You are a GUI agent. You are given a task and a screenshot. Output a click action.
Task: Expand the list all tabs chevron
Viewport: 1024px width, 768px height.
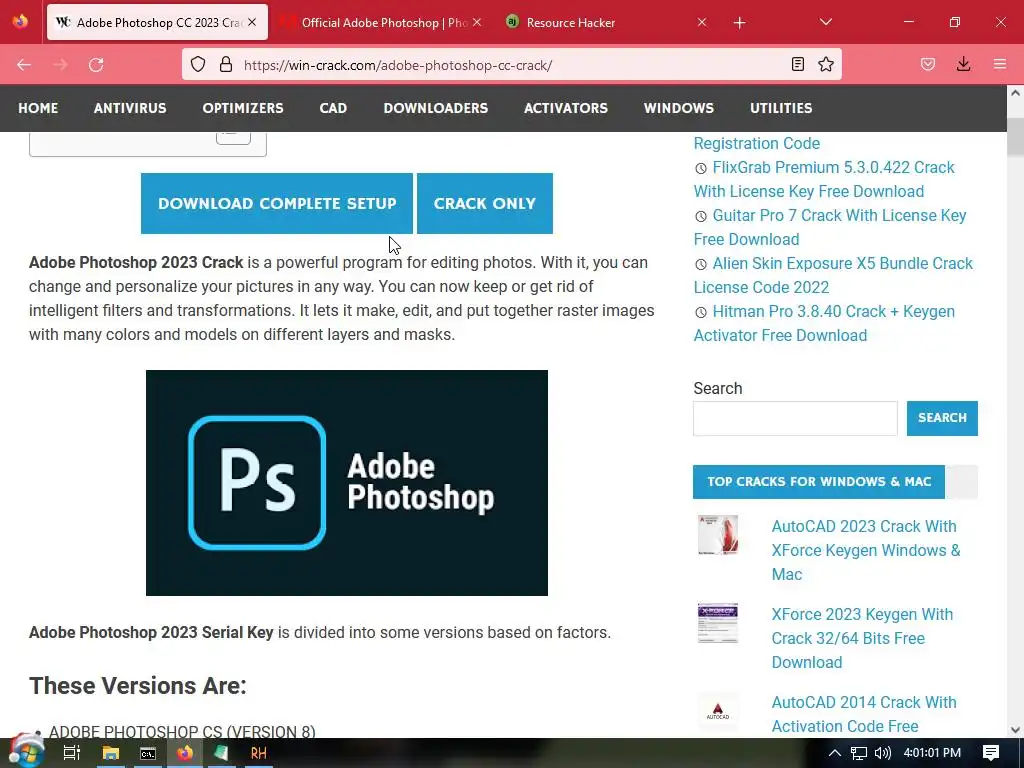825,22
